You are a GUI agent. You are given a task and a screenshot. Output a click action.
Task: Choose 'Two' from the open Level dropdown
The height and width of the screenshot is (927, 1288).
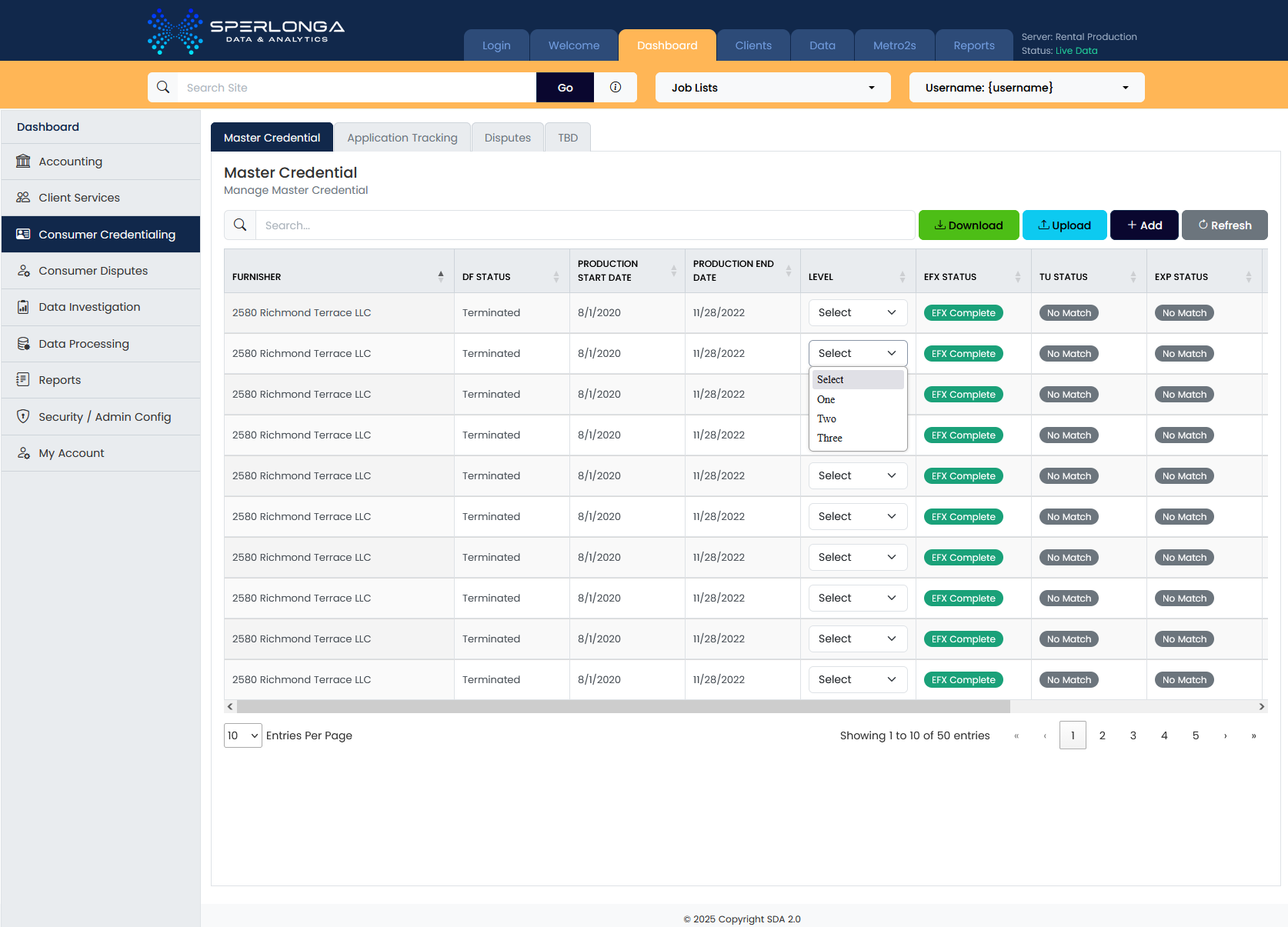pyautogui.click(x=827, y=418)
